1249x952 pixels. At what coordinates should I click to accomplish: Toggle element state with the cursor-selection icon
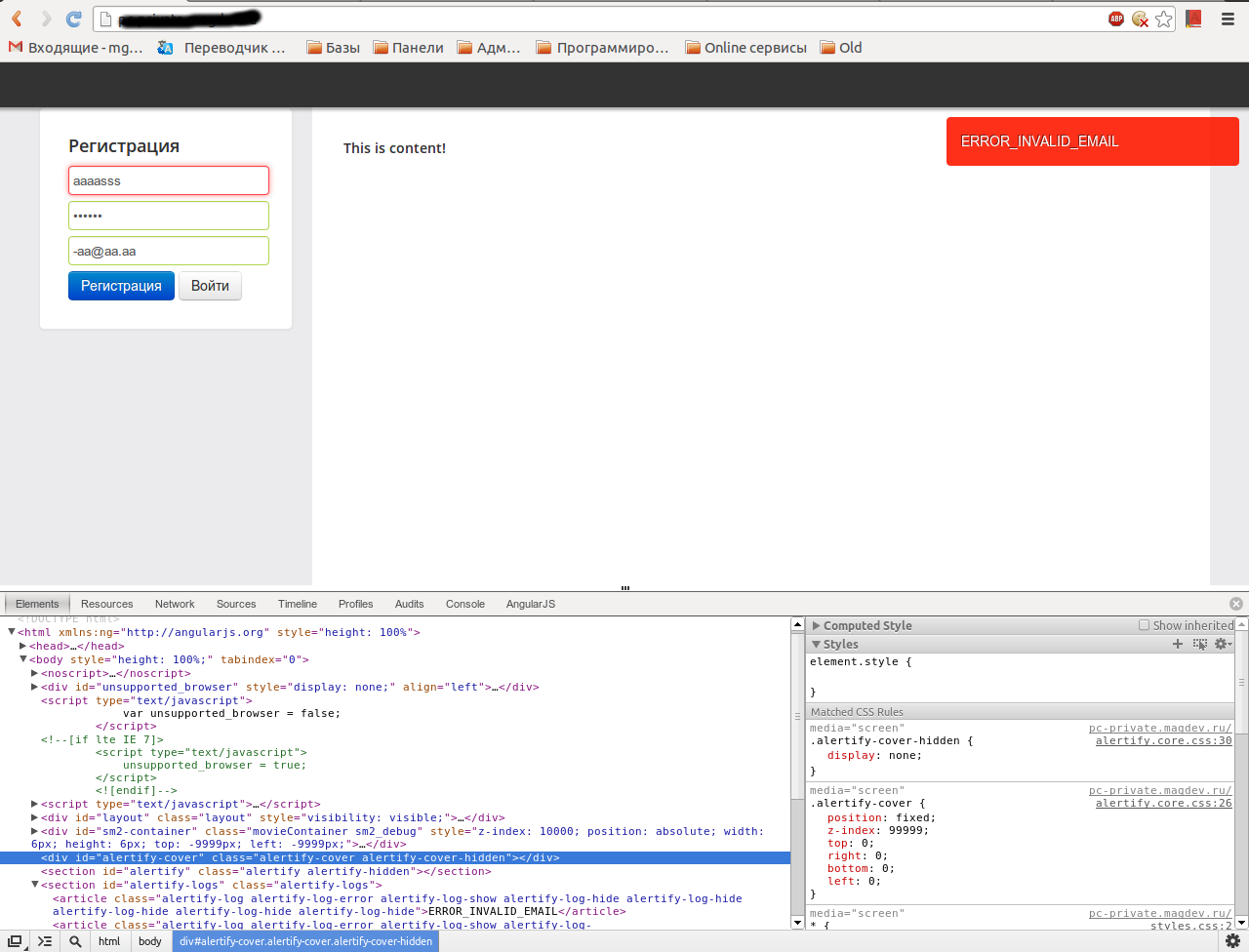(1200, 644)
